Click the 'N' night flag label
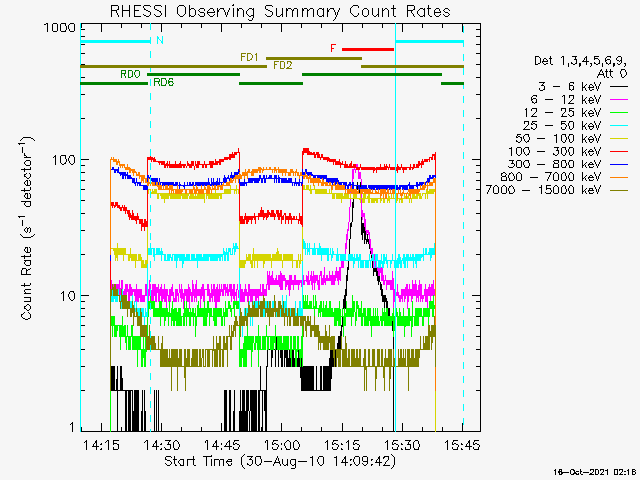640x480 pixels. tap(160, 40)
